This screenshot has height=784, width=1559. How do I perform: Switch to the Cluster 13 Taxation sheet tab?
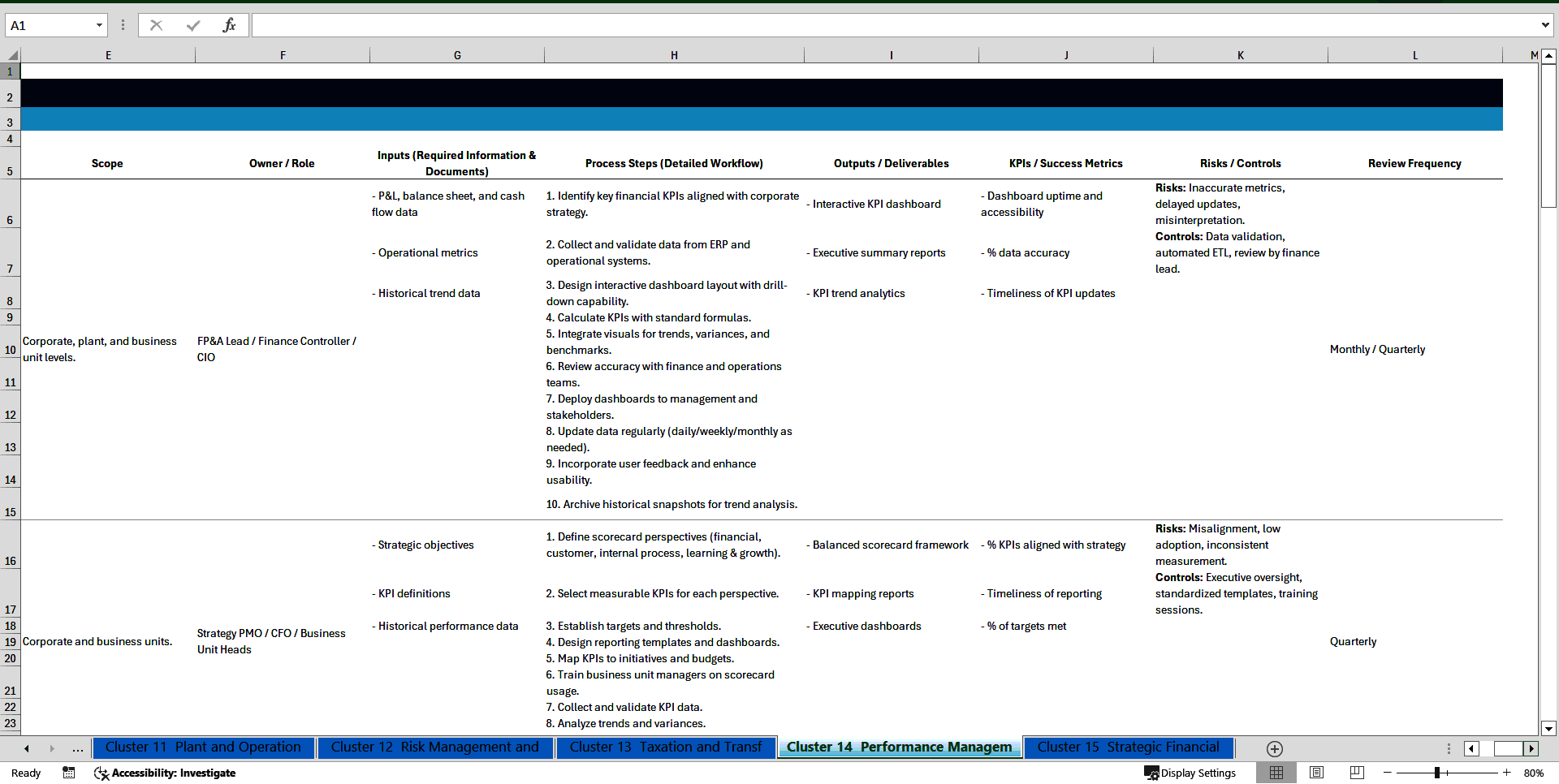point(666,747)
